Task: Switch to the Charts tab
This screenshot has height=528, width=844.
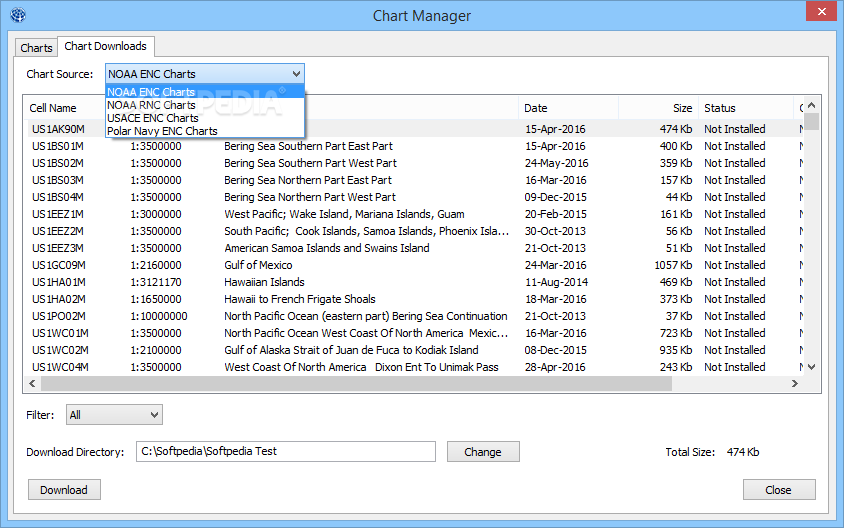Action: click(x=36, y=48)
